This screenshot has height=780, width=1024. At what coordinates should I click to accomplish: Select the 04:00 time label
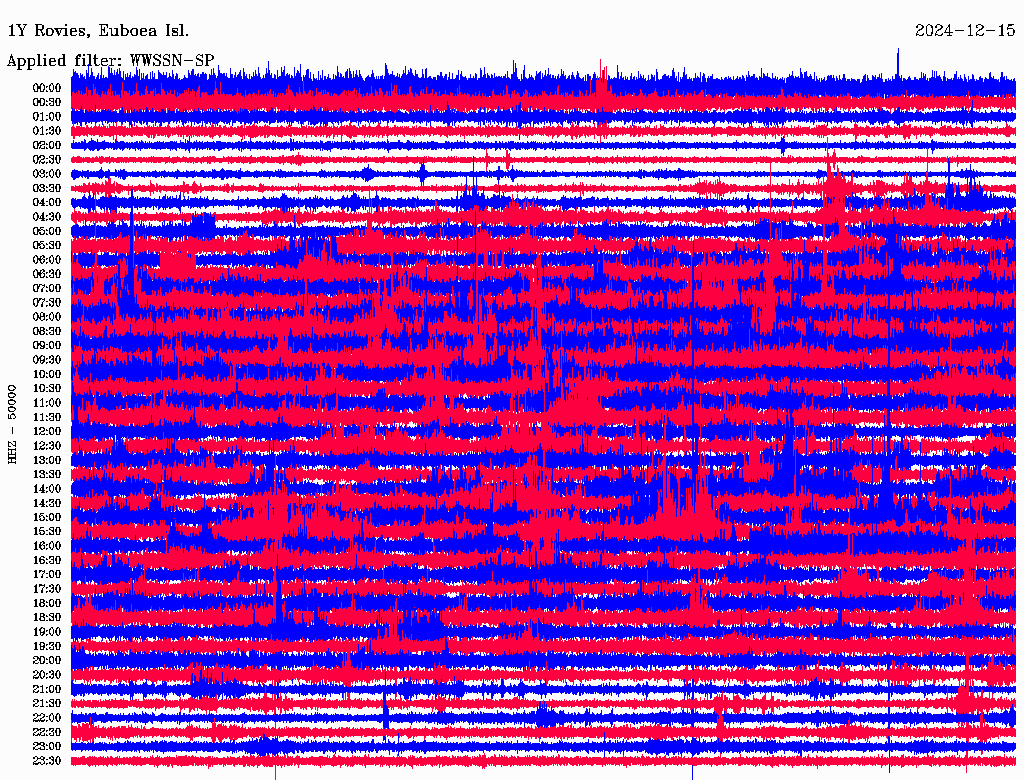coord(47,203)
